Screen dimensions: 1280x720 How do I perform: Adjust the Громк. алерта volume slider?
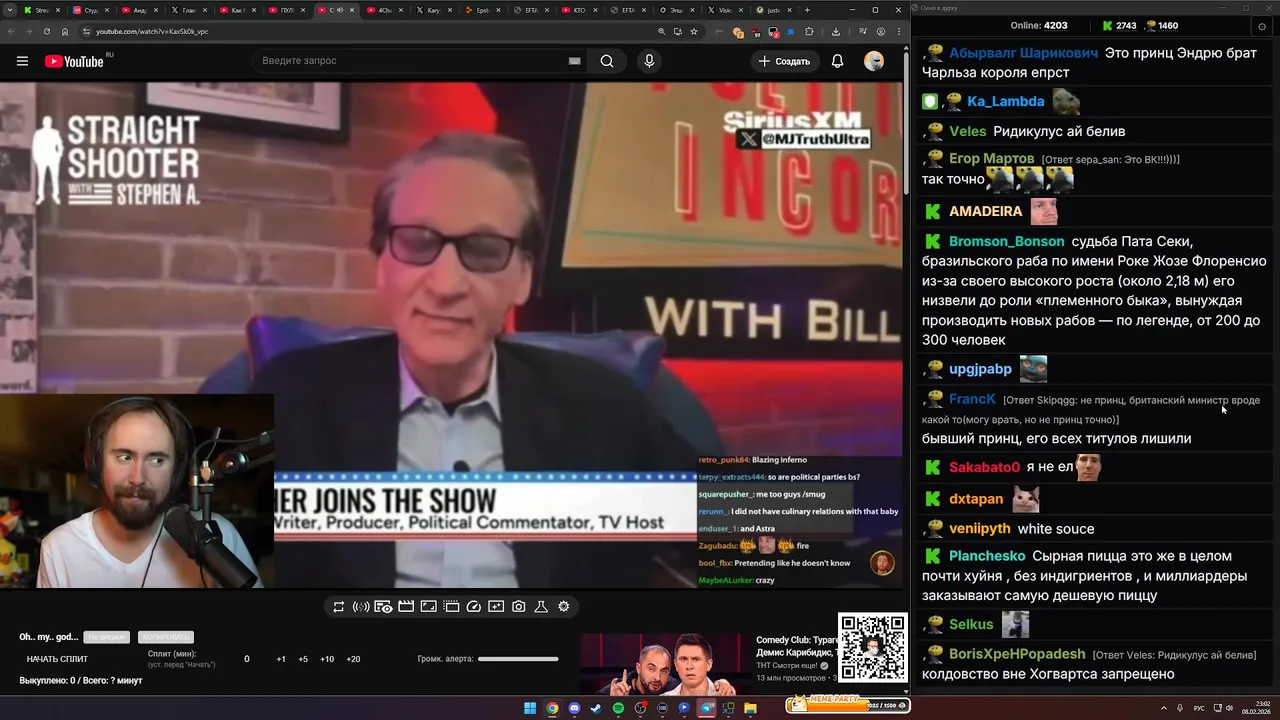tap(518, 659)
